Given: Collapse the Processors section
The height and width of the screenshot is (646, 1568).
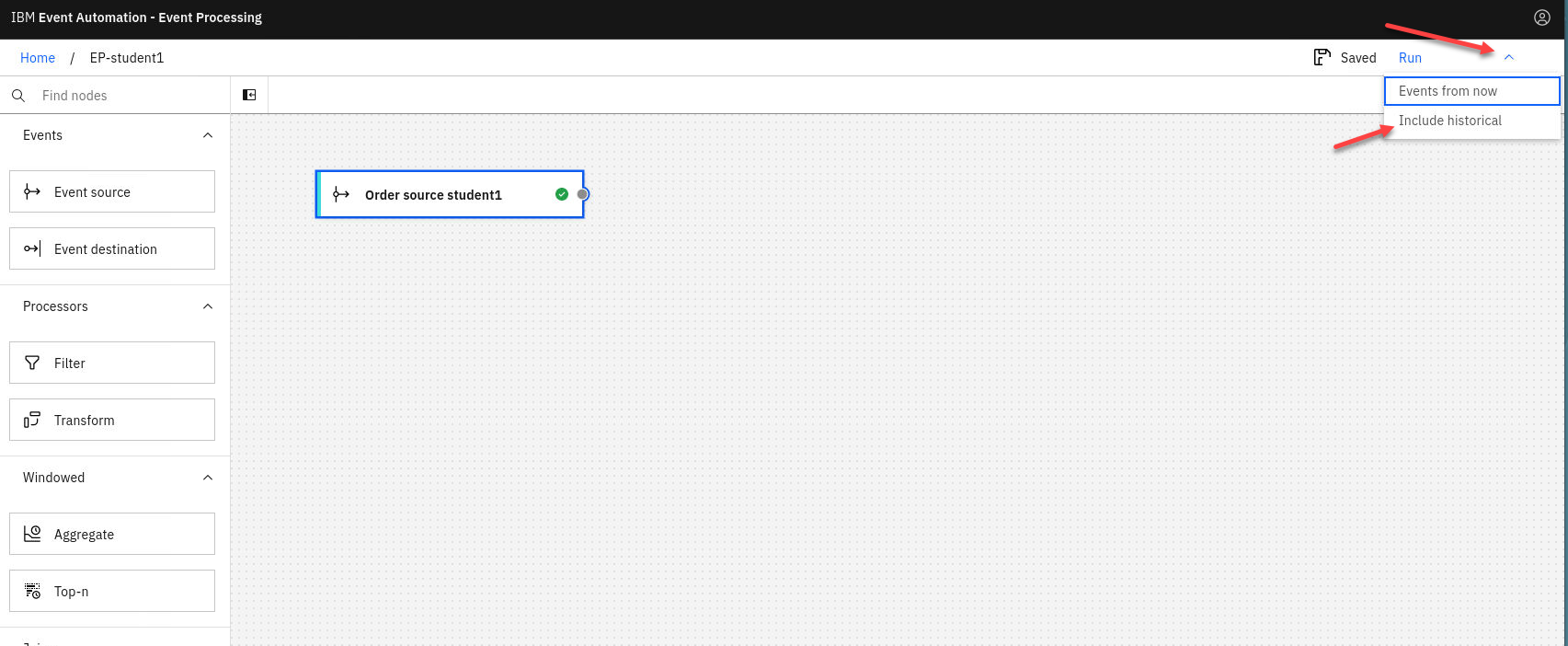Looking at the screenshot, I should (x=208, y=306).
